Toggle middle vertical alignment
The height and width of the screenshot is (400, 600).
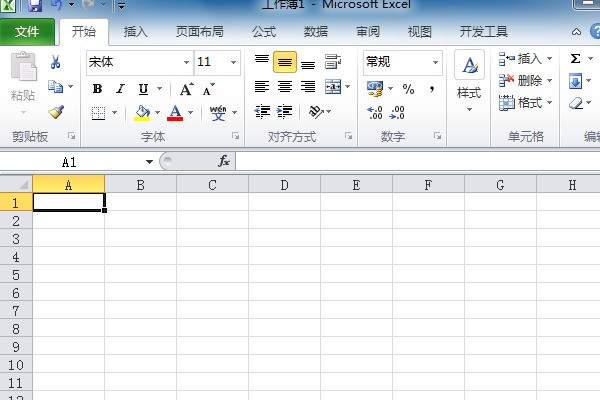(285, 62)
